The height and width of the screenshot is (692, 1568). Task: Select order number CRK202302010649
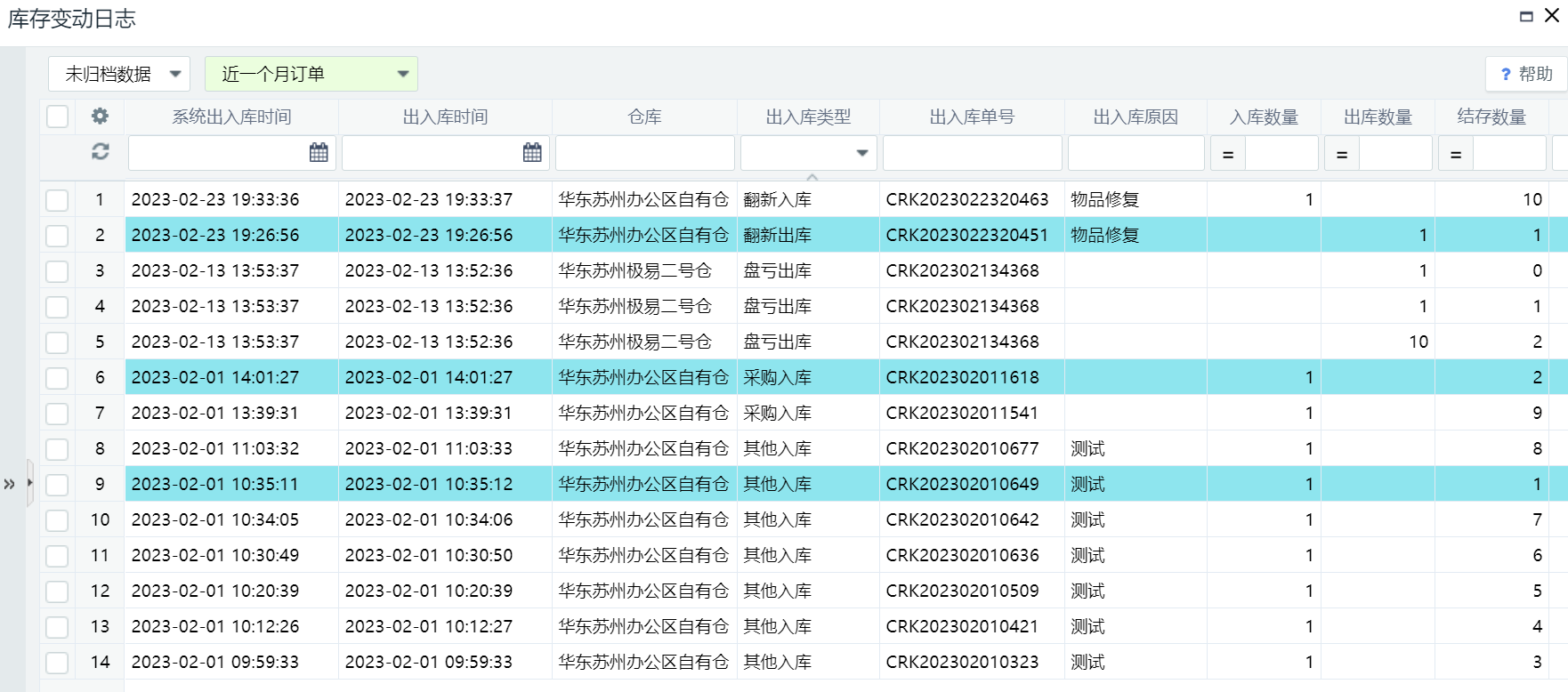[x=962, y=484]
